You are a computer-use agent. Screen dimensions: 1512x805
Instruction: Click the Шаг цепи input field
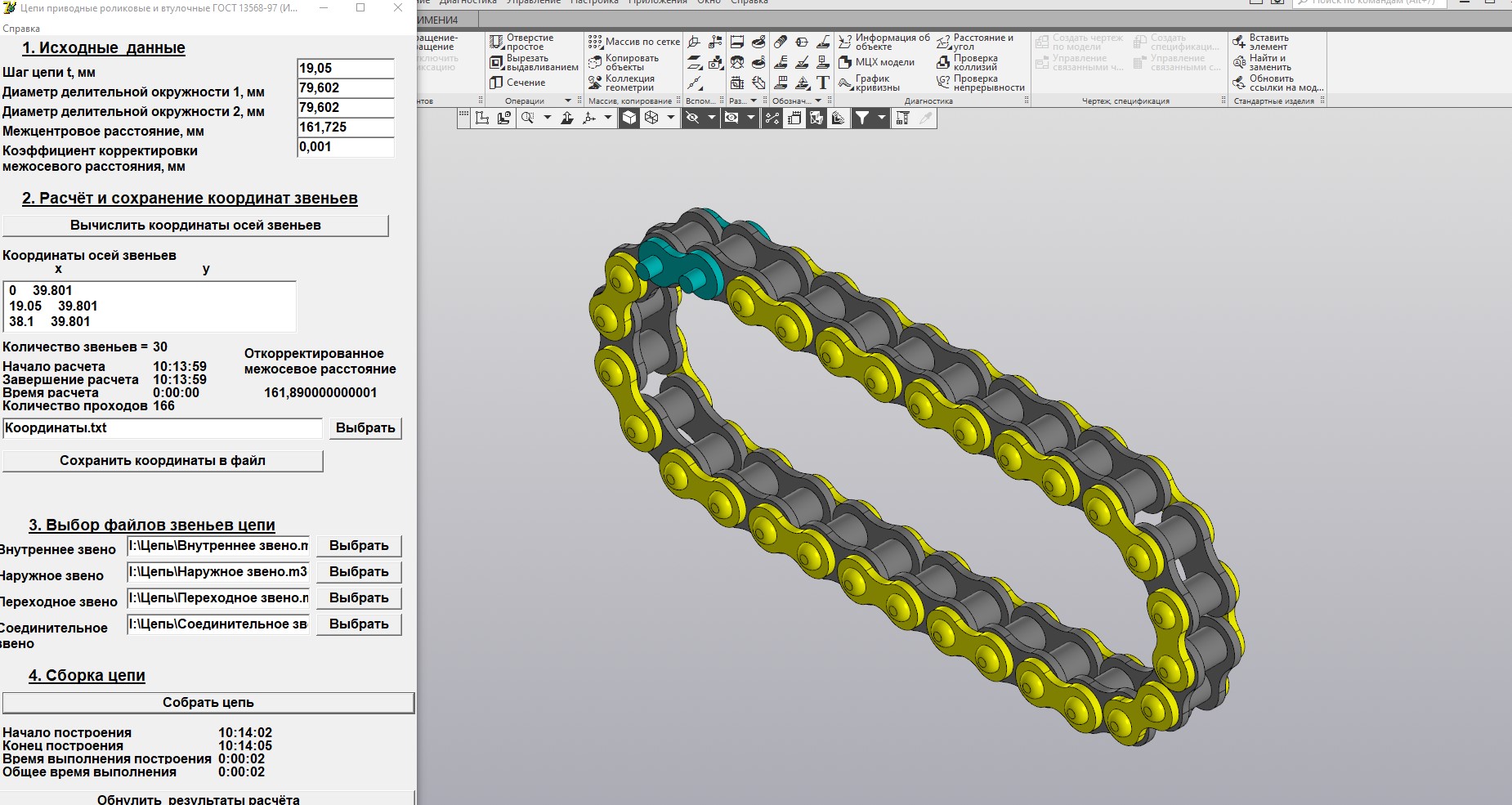pos(346,69)
